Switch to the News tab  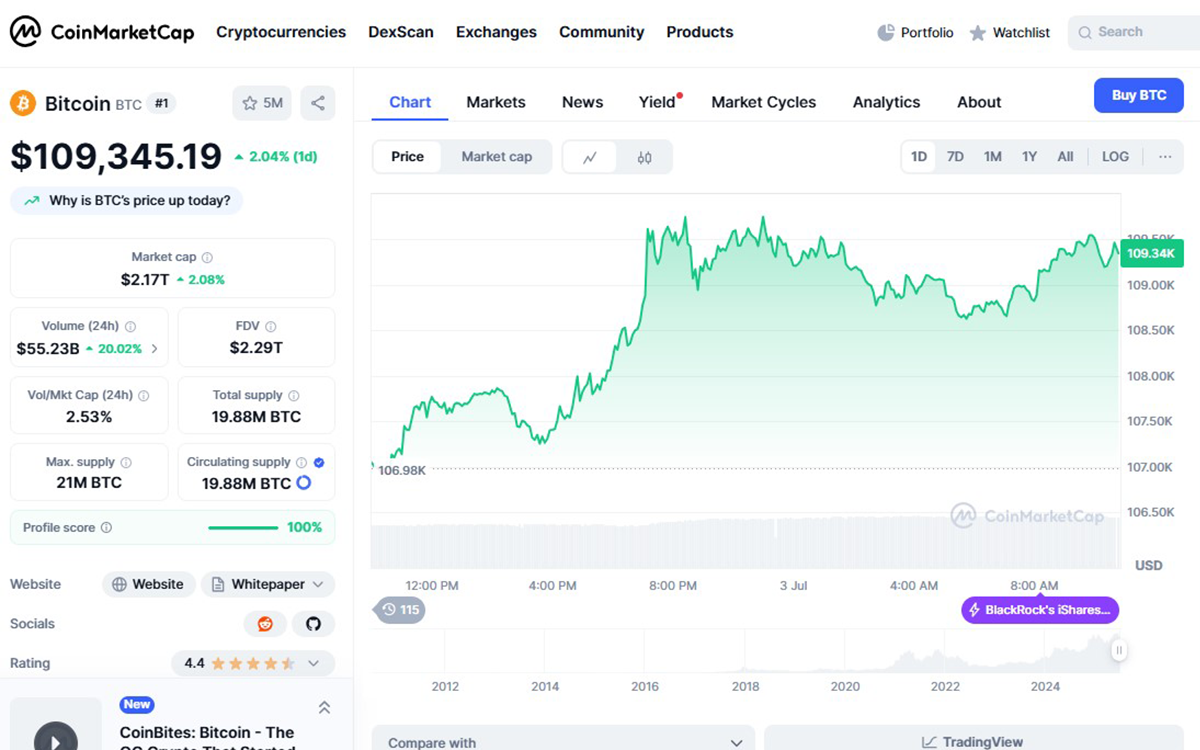tap(582, 102)
